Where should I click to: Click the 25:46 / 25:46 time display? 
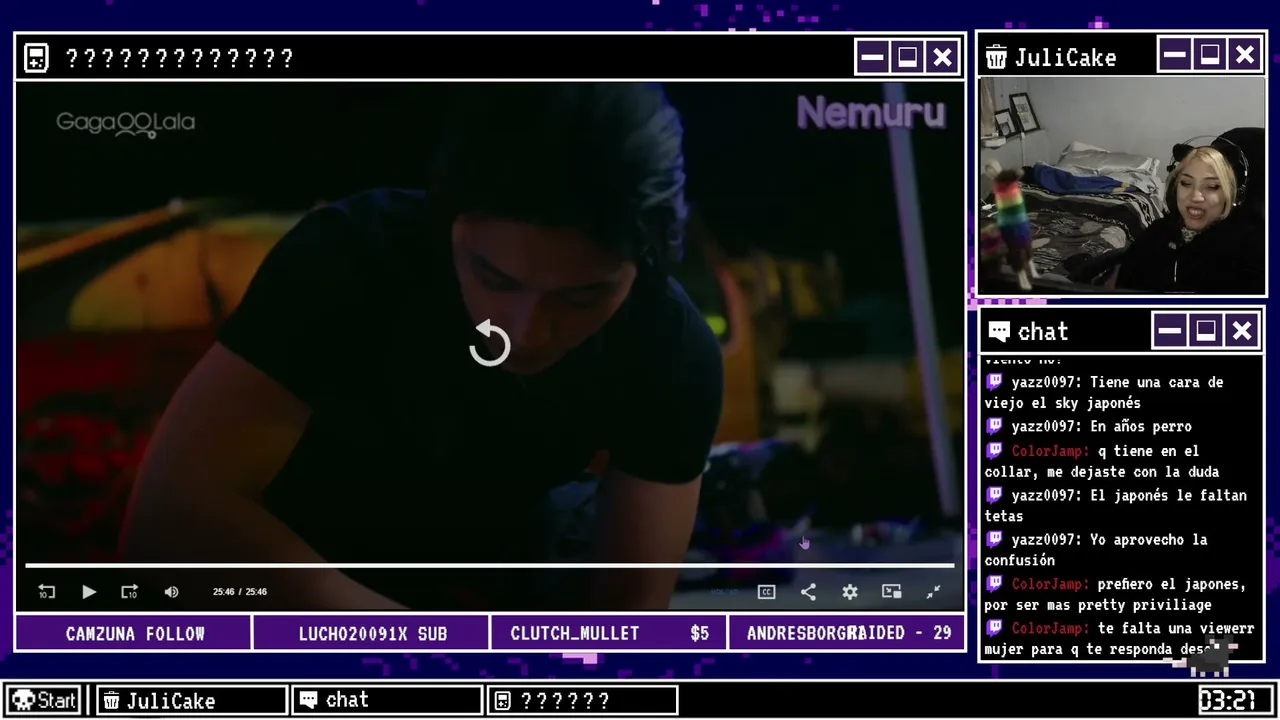coord(240,592)
